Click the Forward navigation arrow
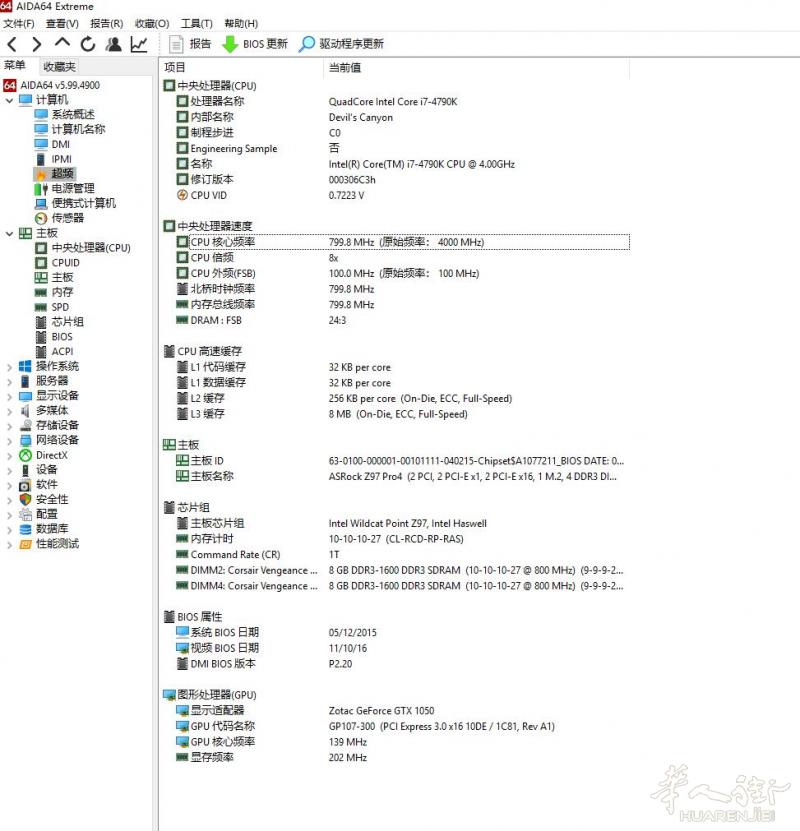This screenshot has height=831, width=800. tap(37, 45)
